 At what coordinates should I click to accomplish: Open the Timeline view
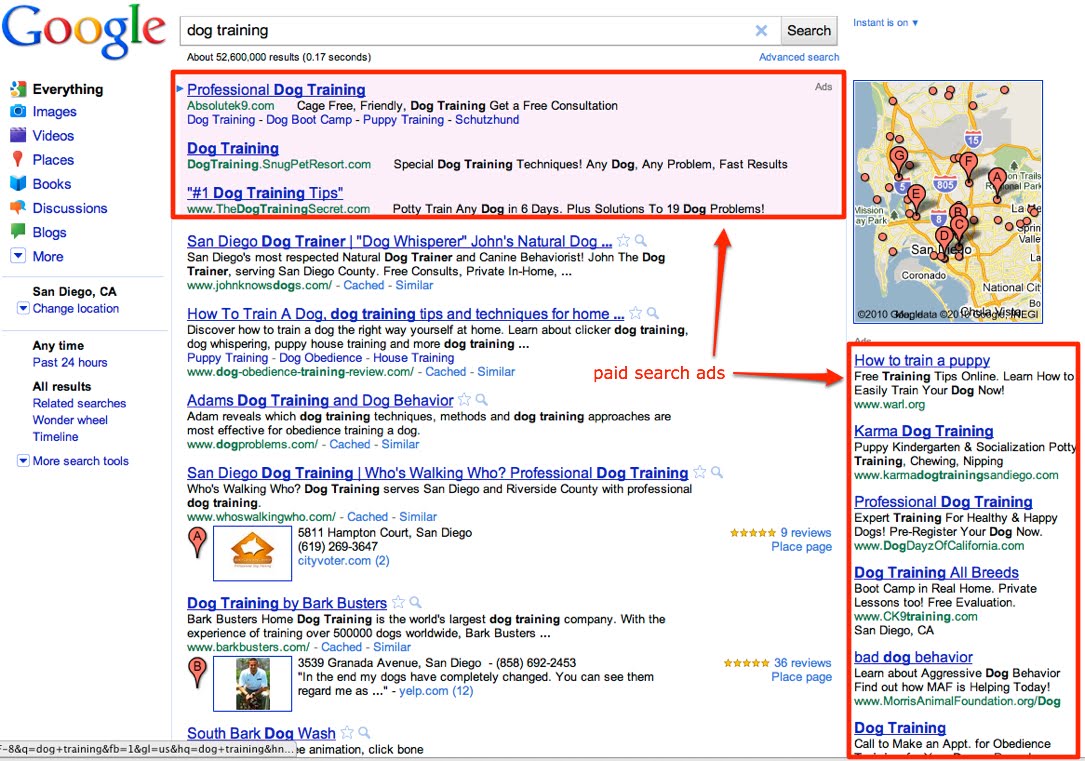pos(55,437)
